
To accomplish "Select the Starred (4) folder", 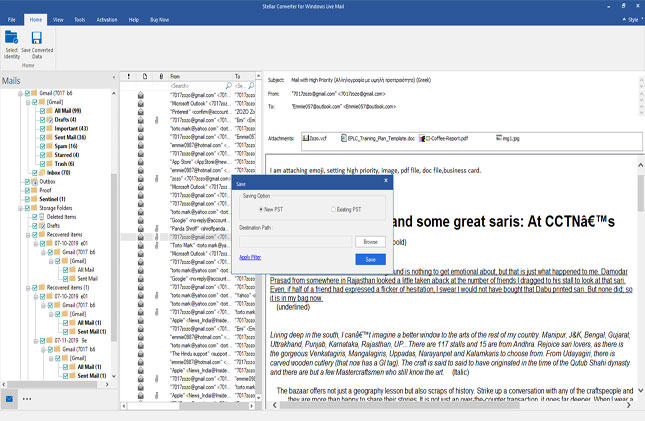I will [x=66, y=155].
